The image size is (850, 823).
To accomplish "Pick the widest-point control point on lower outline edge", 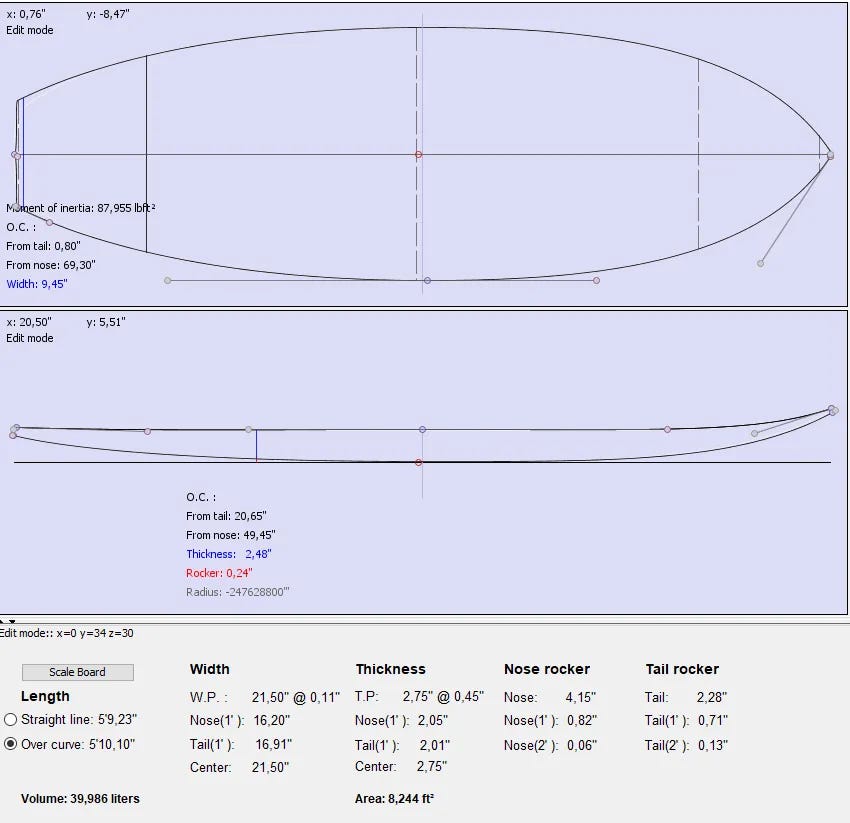I will pyautogui.click(x=428, y=280).
